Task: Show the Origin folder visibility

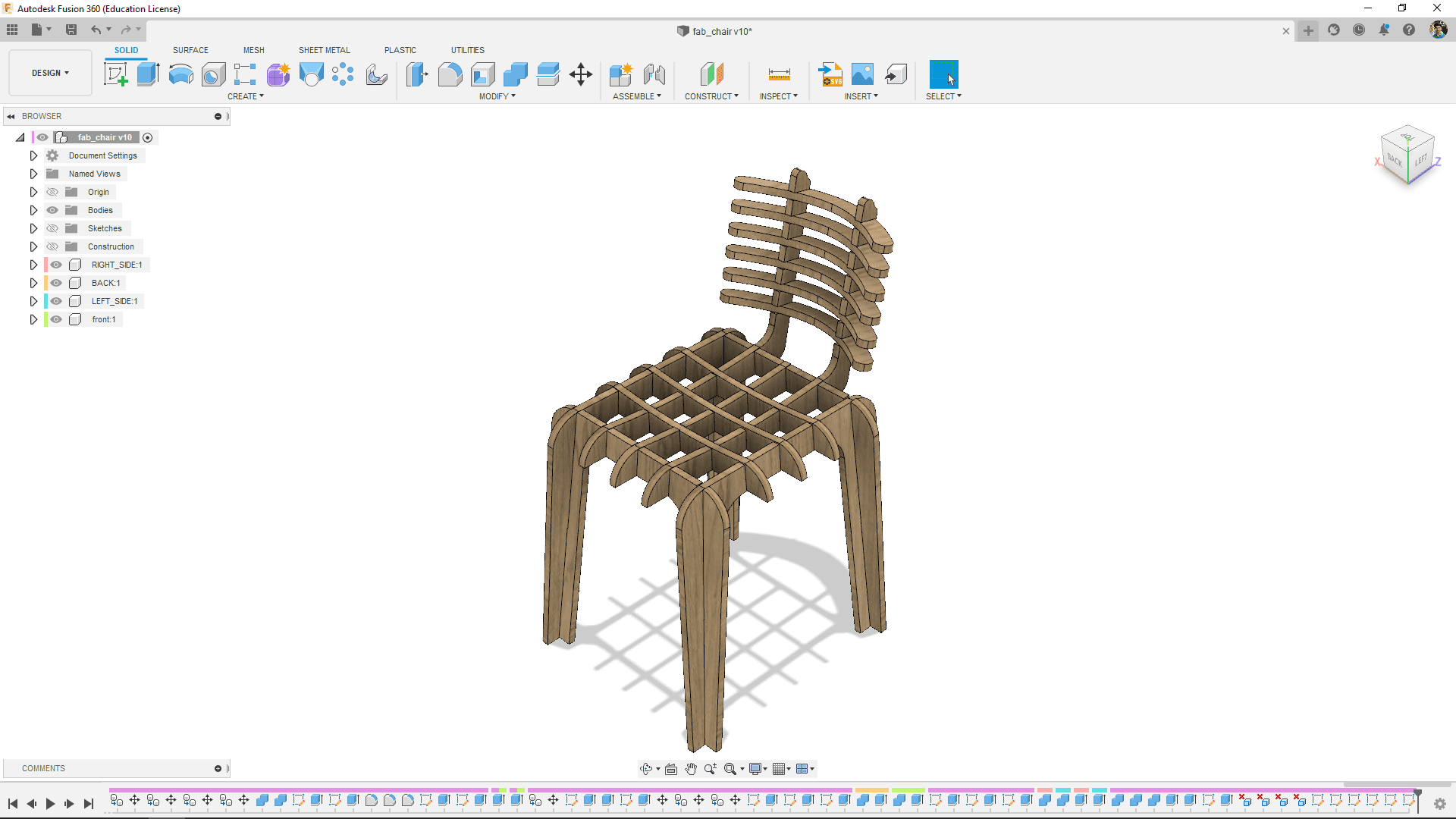Action: pos(52,192)
